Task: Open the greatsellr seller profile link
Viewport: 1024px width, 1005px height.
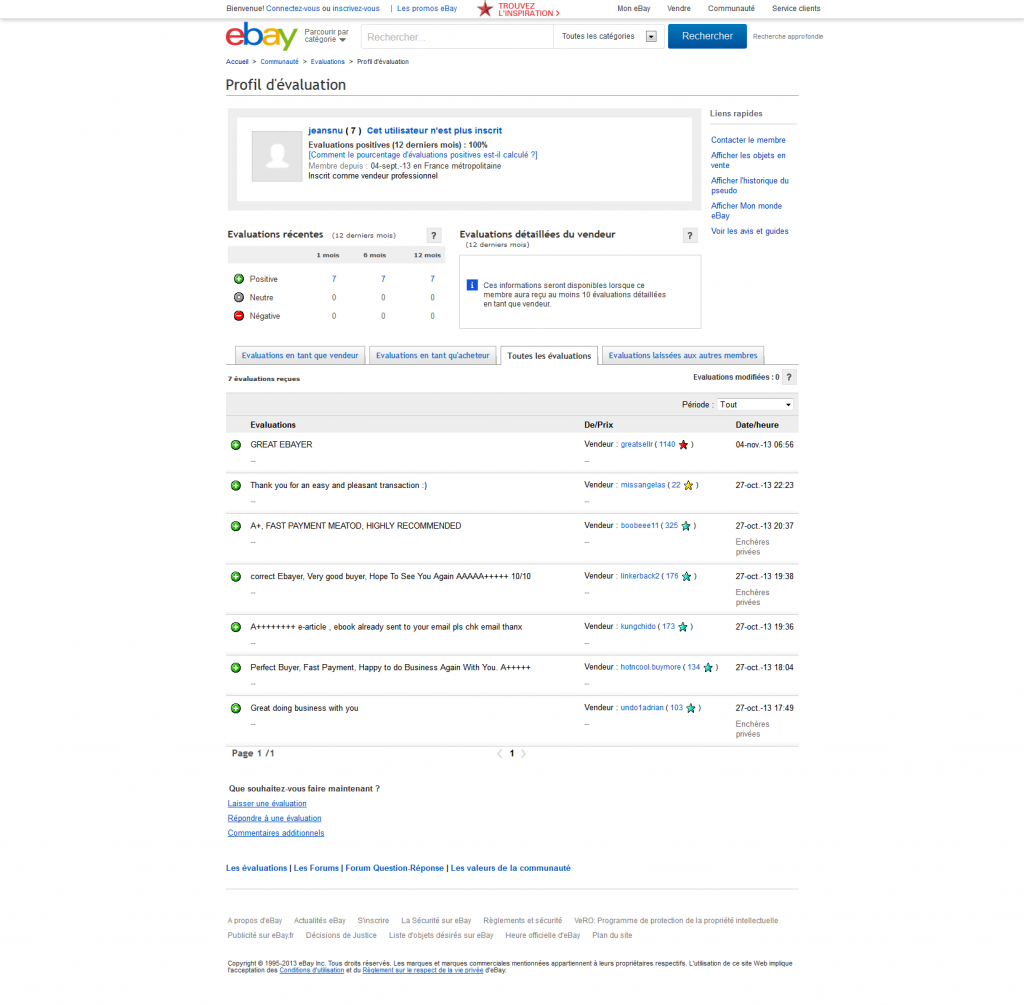Action: pos(636,444)
